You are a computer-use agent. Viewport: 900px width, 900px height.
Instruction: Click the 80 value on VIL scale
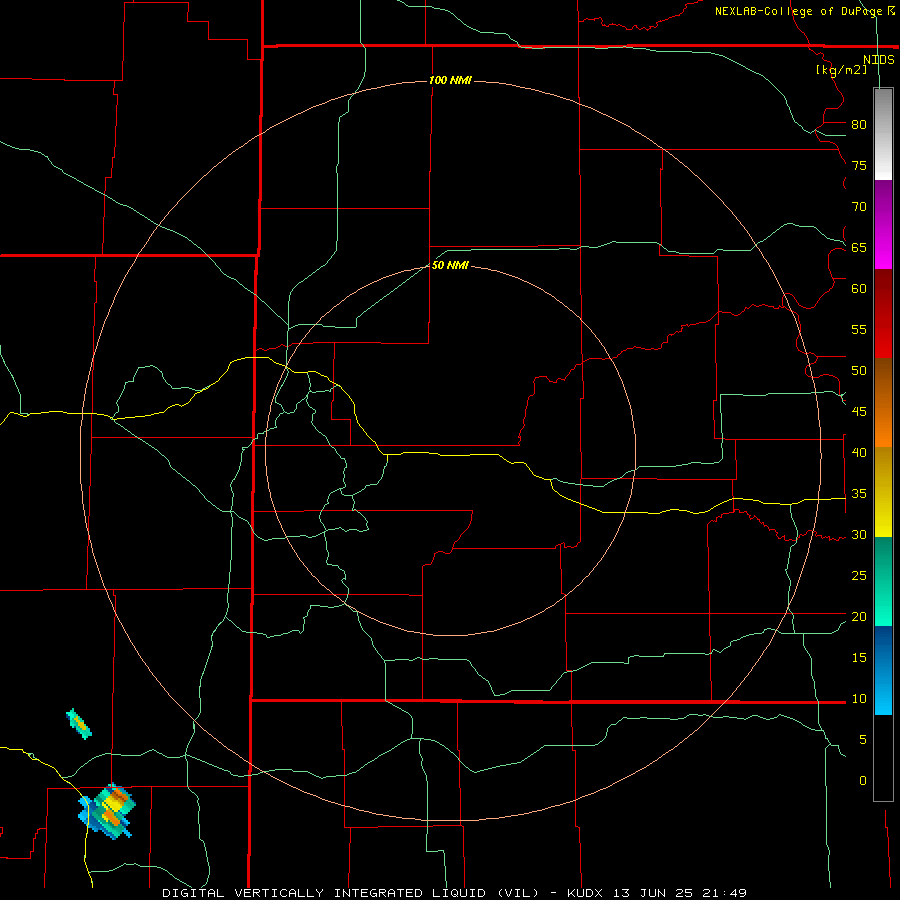pyautogui.click(x=859, y=125)
